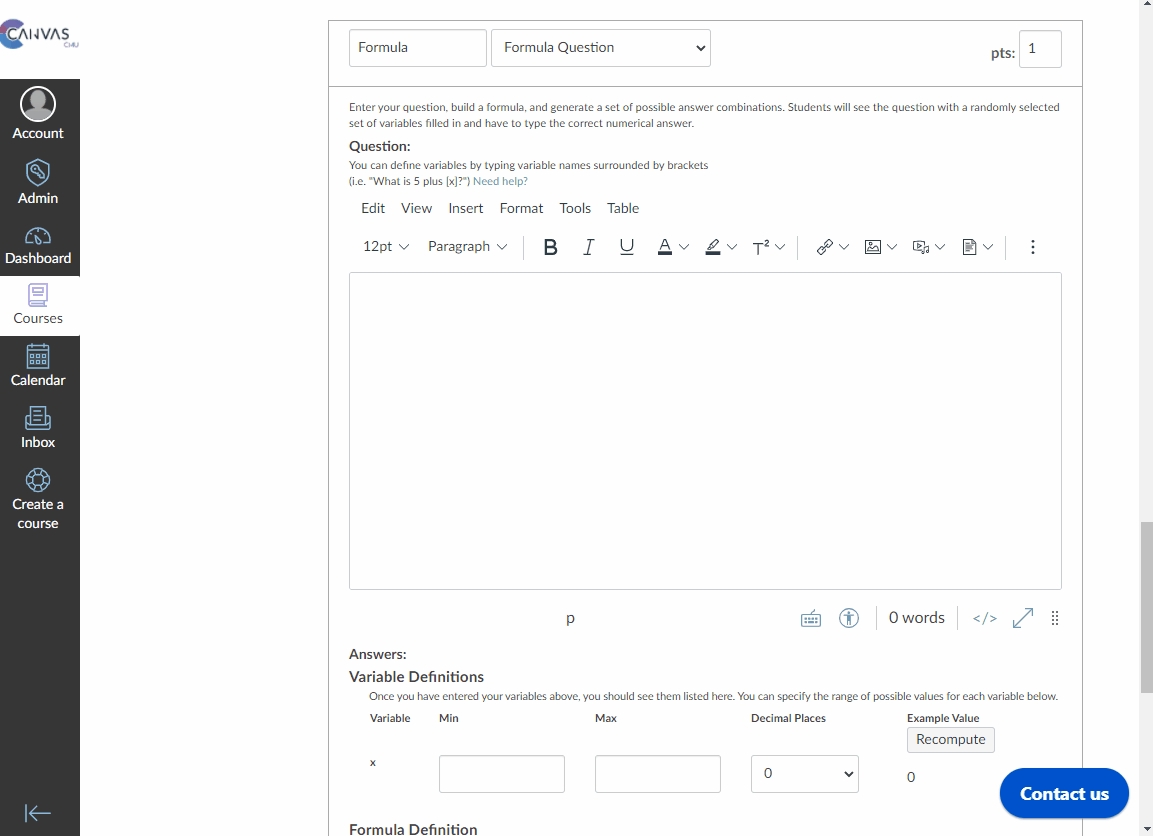The image size is (1153, 836).
Task: Click the Recompute button
Action: pyautogui.click(x=950, y=740)
